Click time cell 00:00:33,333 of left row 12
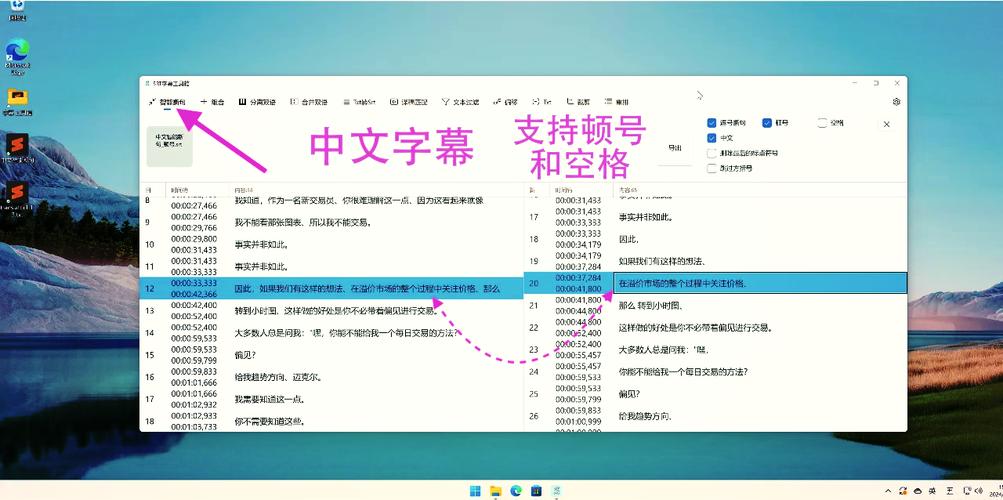Image resolution: width=1003 pixels, height=500 pixels. (x=194, y=283)
